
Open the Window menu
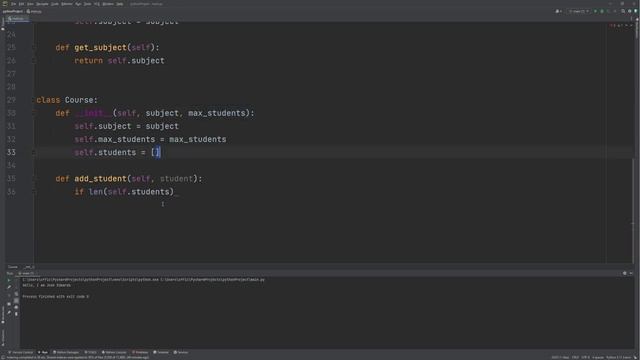pos(108,4)
